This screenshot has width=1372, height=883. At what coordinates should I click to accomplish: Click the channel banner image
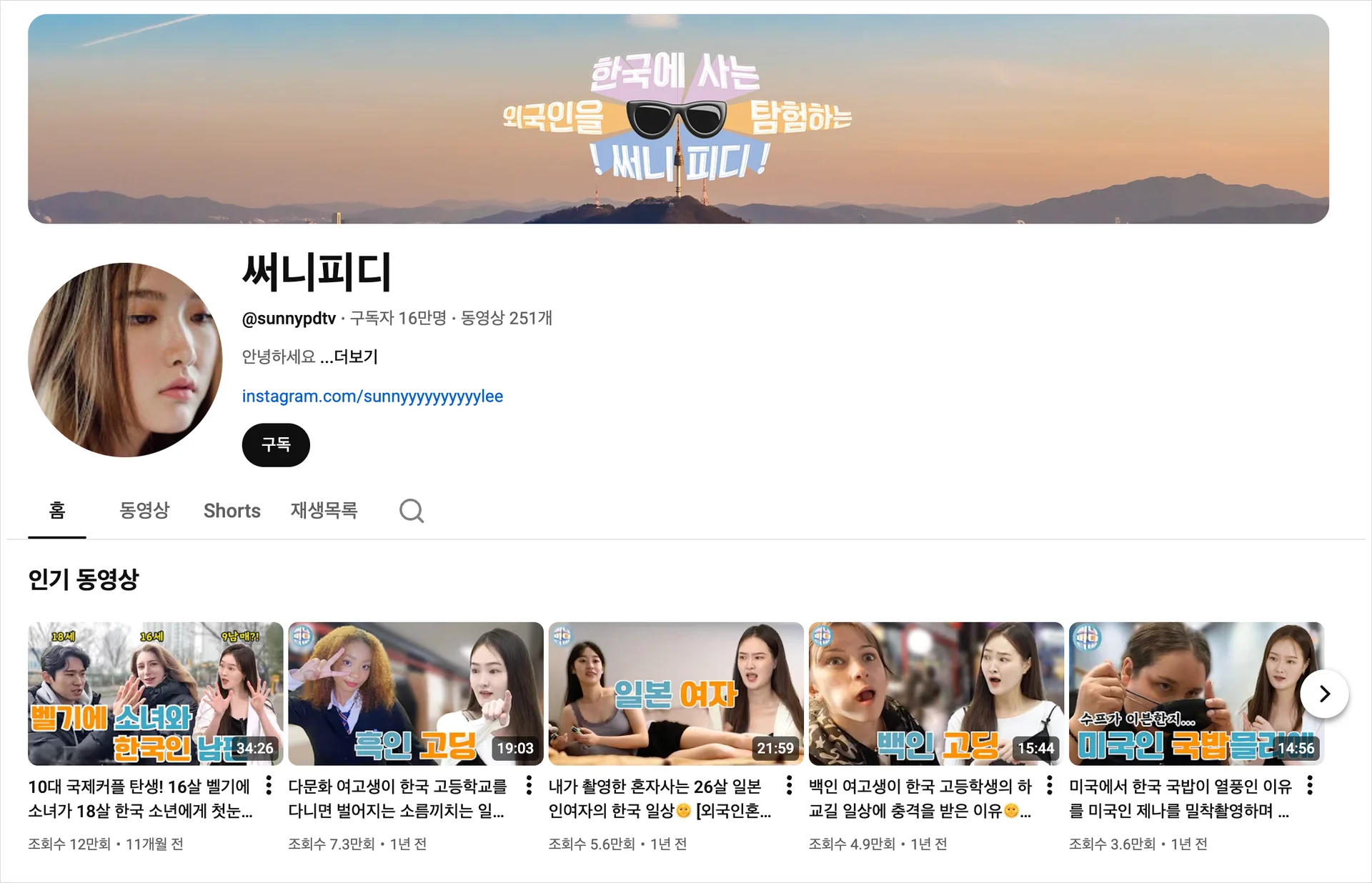pyautogui.click(x=678, y=119)
